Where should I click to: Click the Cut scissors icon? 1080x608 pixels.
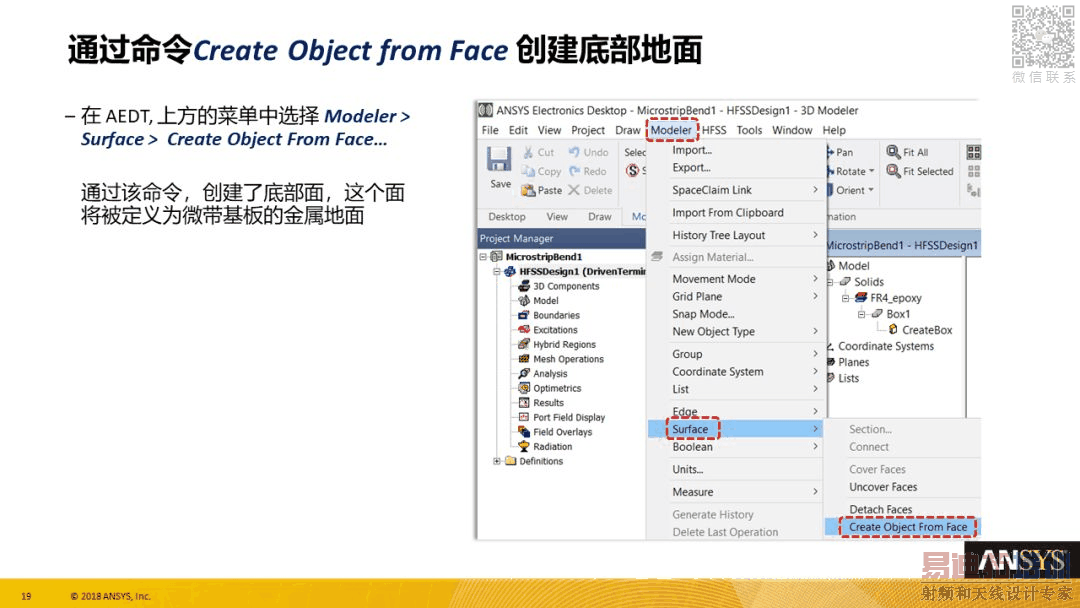(528, 152)
